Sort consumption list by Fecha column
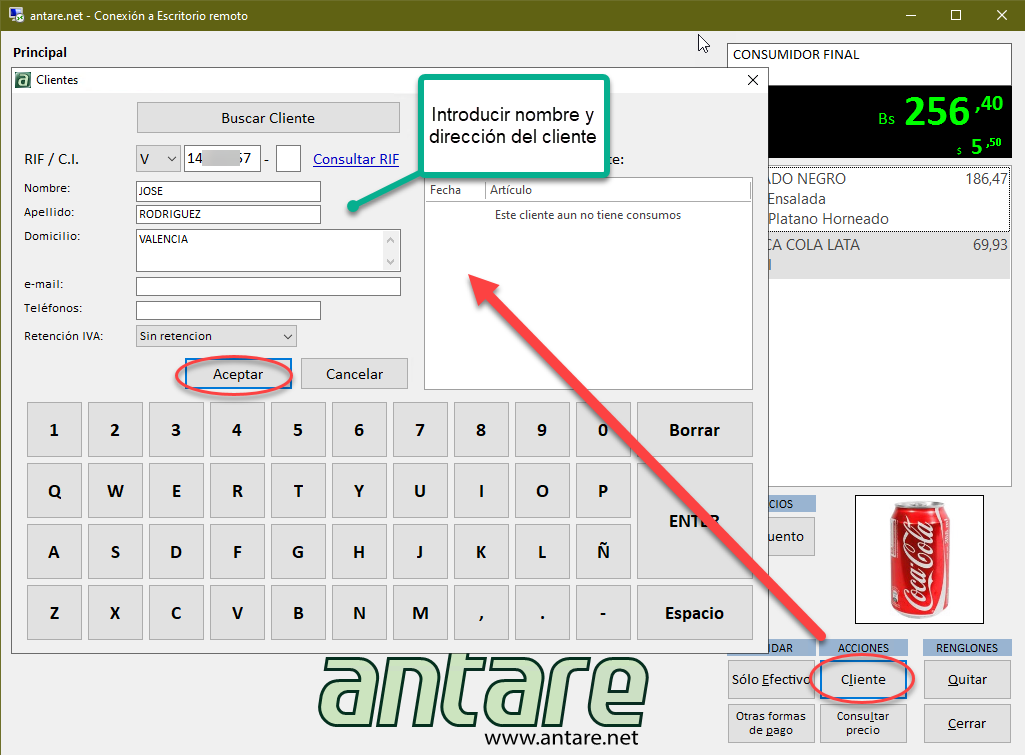 (x=455, y=190)
